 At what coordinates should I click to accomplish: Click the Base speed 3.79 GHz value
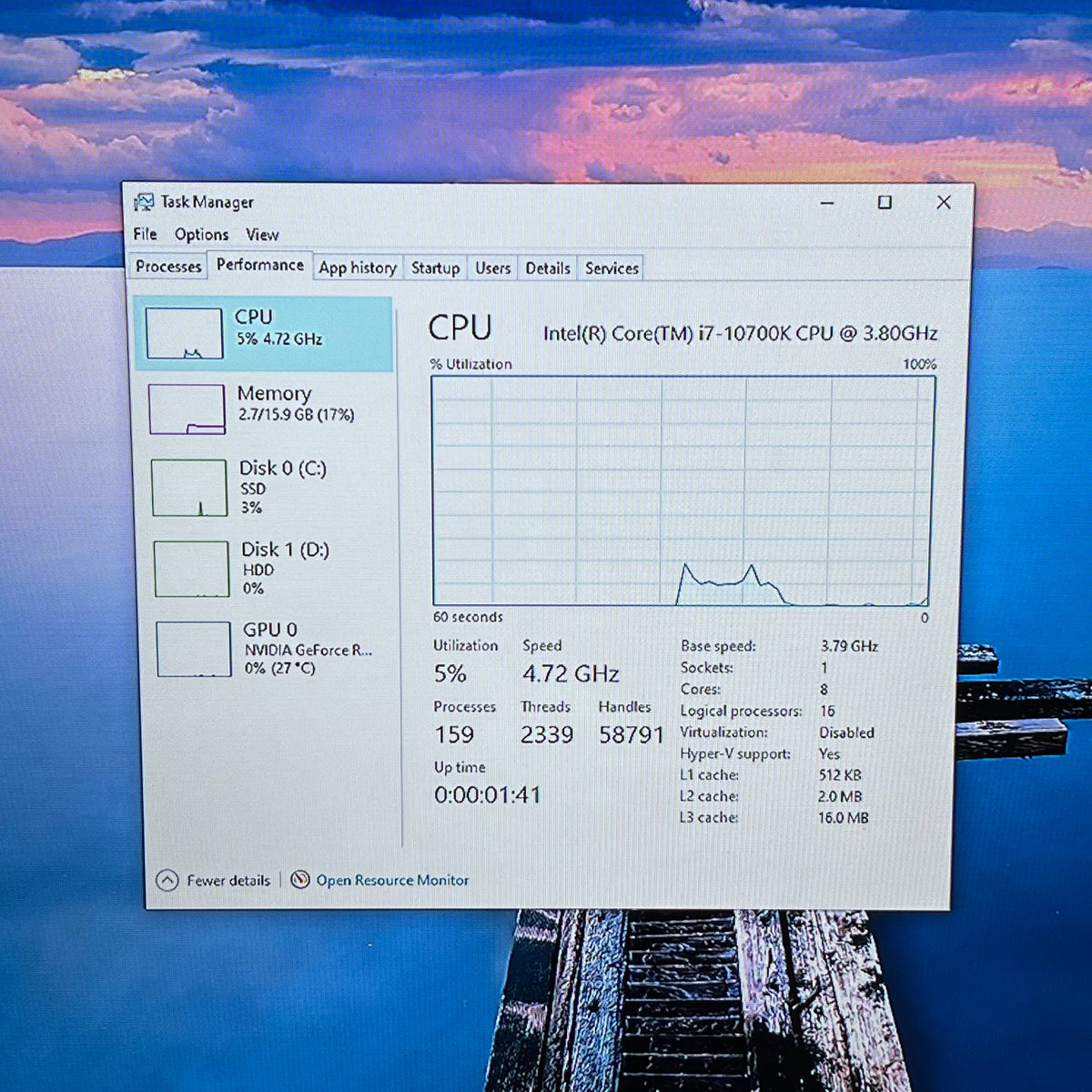point(849,646)
